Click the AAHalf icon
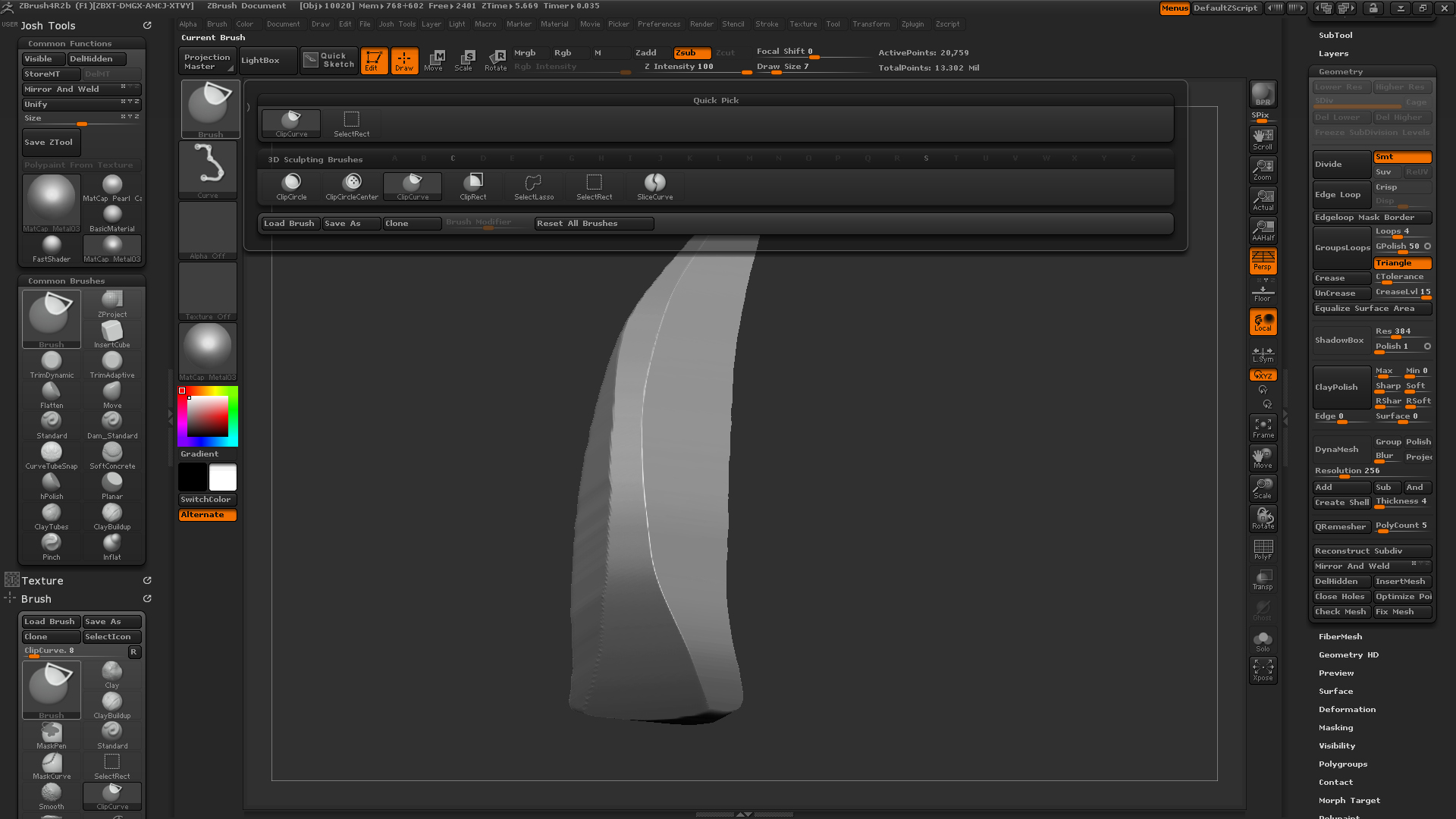 tap(1263, 230)
